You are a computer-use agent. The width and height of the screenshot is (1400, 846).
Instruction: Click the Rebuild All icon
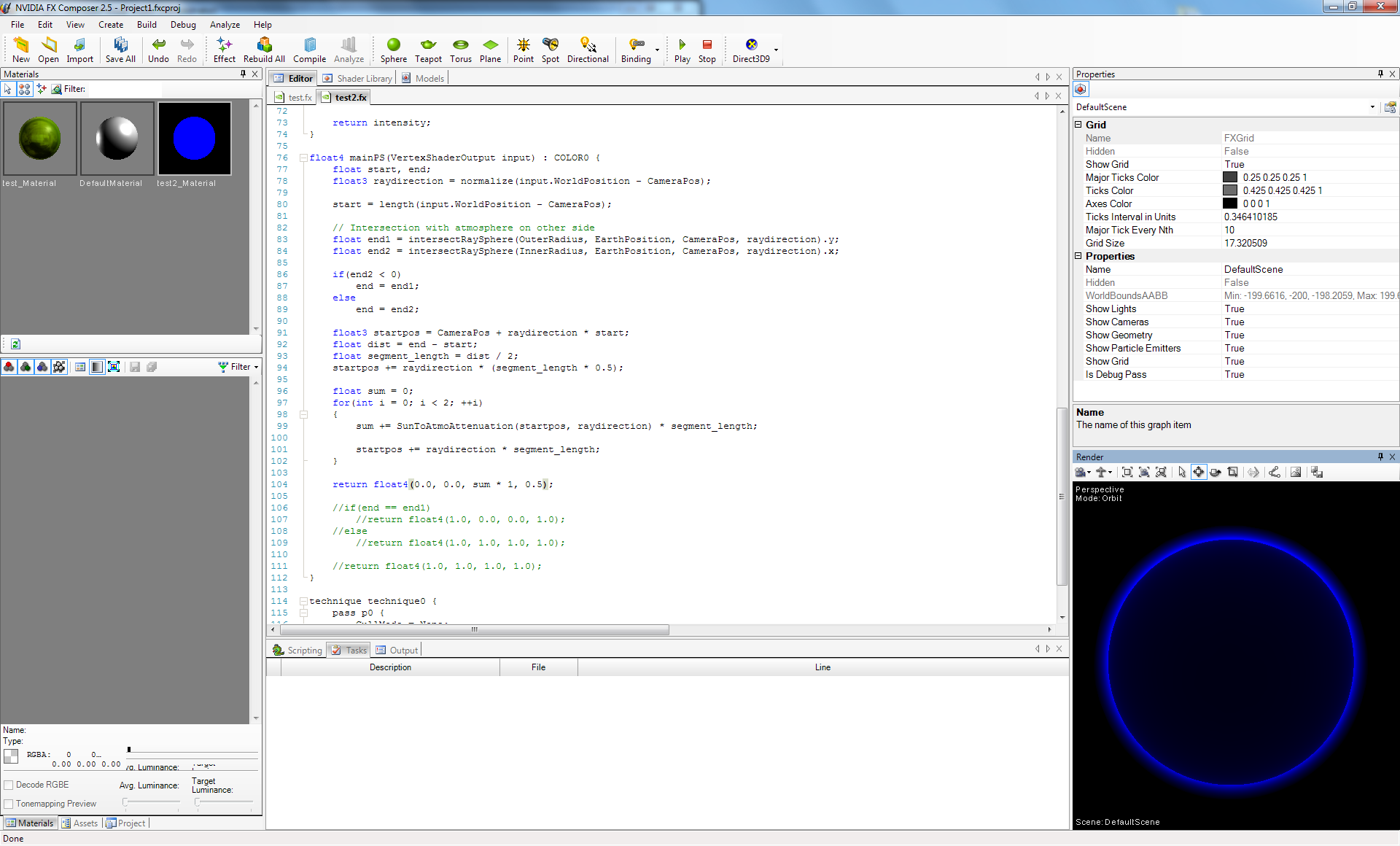click(x=264, y=50)
